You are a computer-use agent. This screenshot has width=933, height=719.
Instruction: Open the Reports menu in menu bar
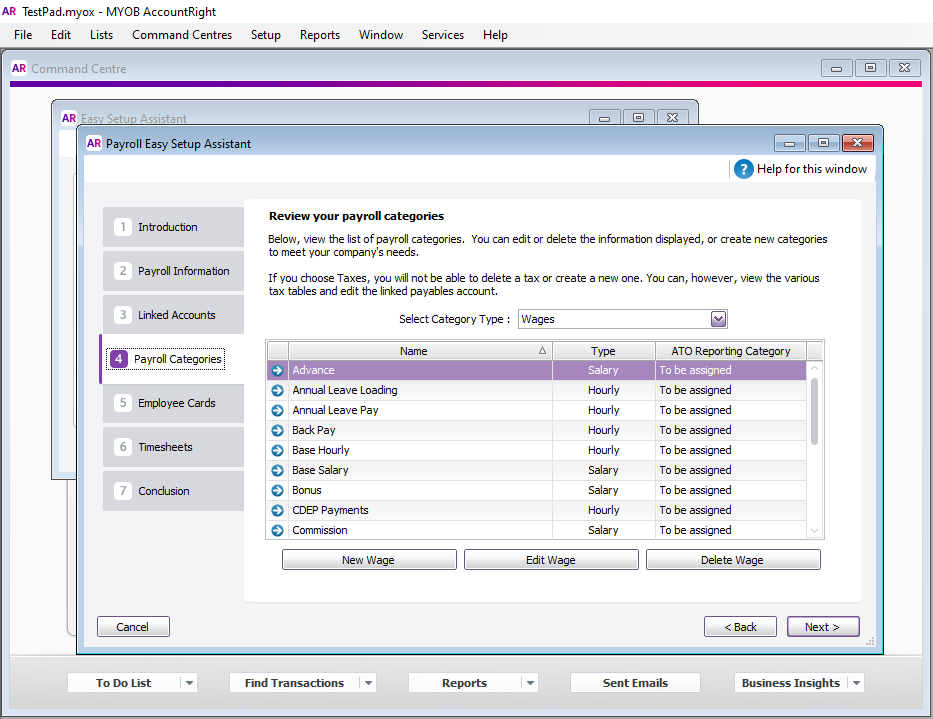[x=320, y=35]
